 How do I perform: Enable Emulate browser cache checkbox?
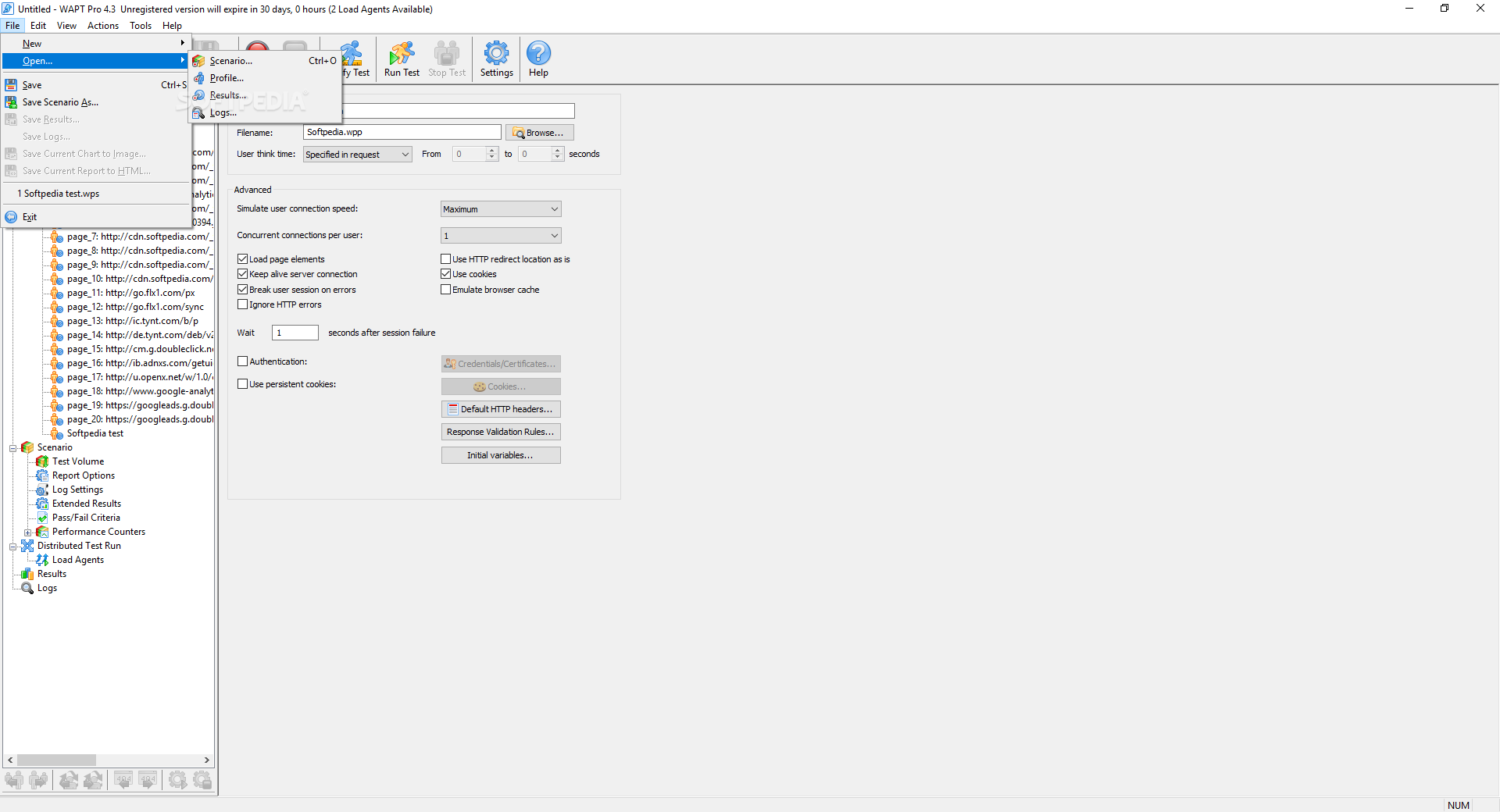[x=446, y=290]
